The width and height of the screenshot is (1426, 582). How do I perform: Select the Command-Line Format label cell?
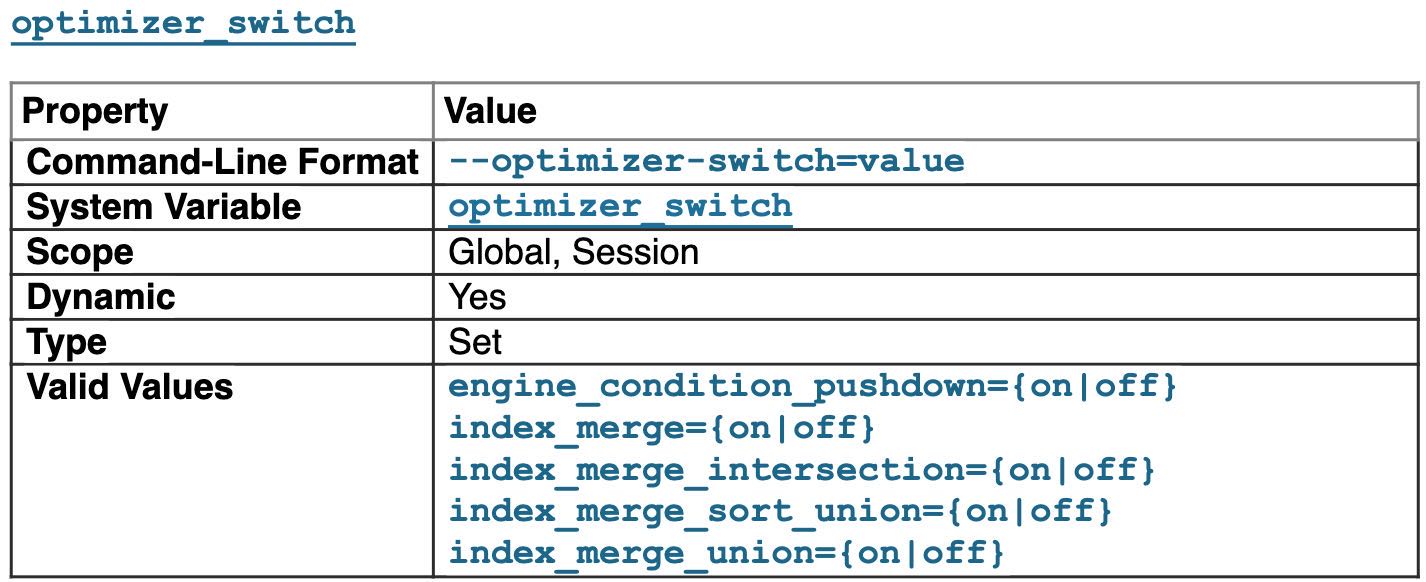(222, 162)
